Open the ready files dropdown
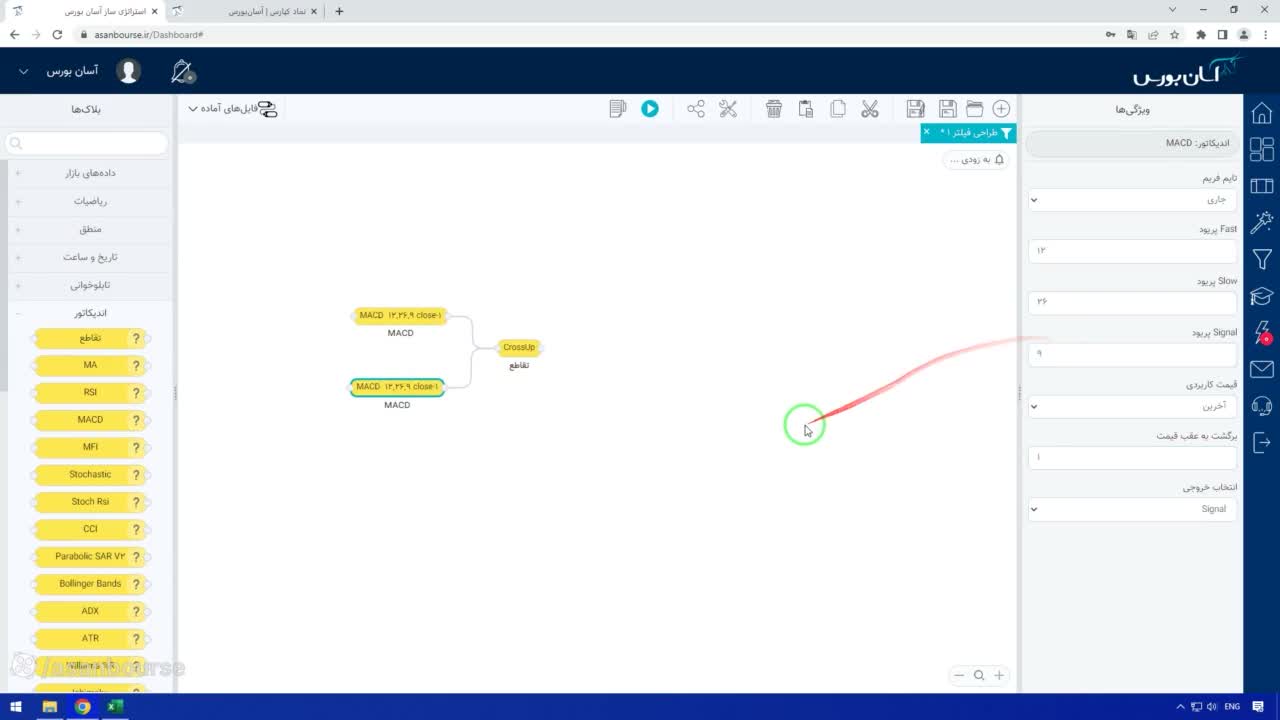This screenshot has height=720, width=1280. point(232,109)
